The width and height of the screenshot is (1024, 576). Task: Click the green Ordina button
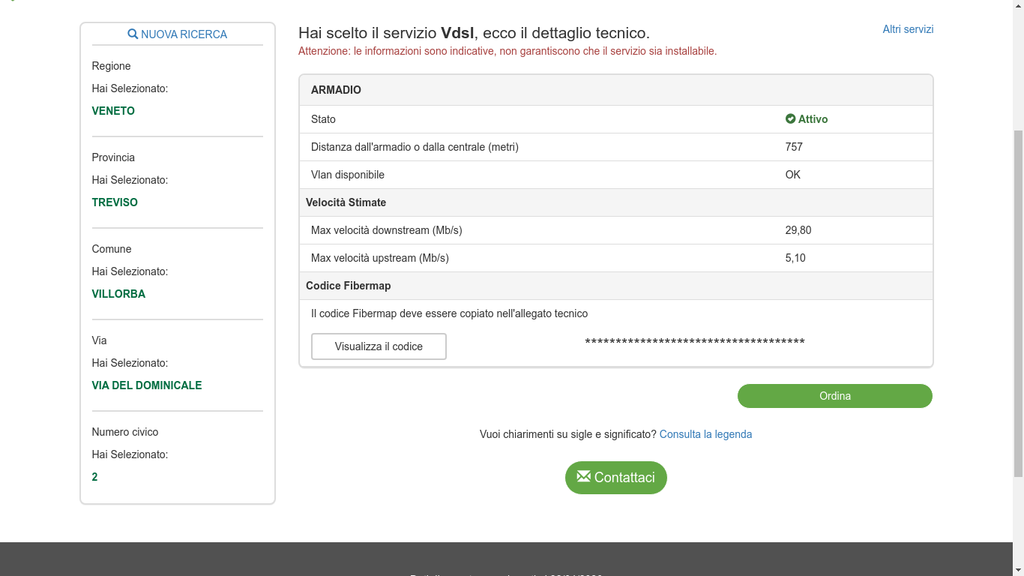coord(834,396)
